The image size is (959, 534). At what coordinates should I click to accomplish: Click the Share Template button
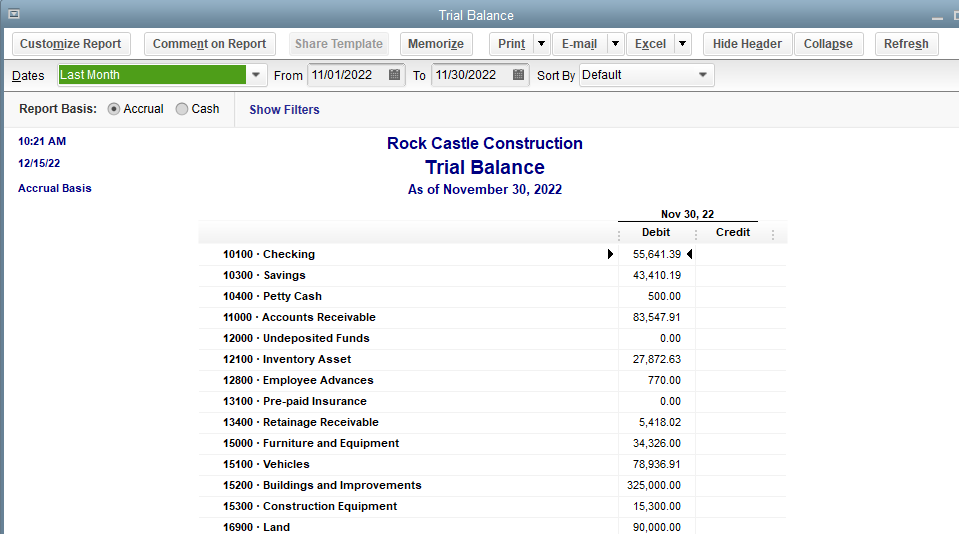(338, 44)
